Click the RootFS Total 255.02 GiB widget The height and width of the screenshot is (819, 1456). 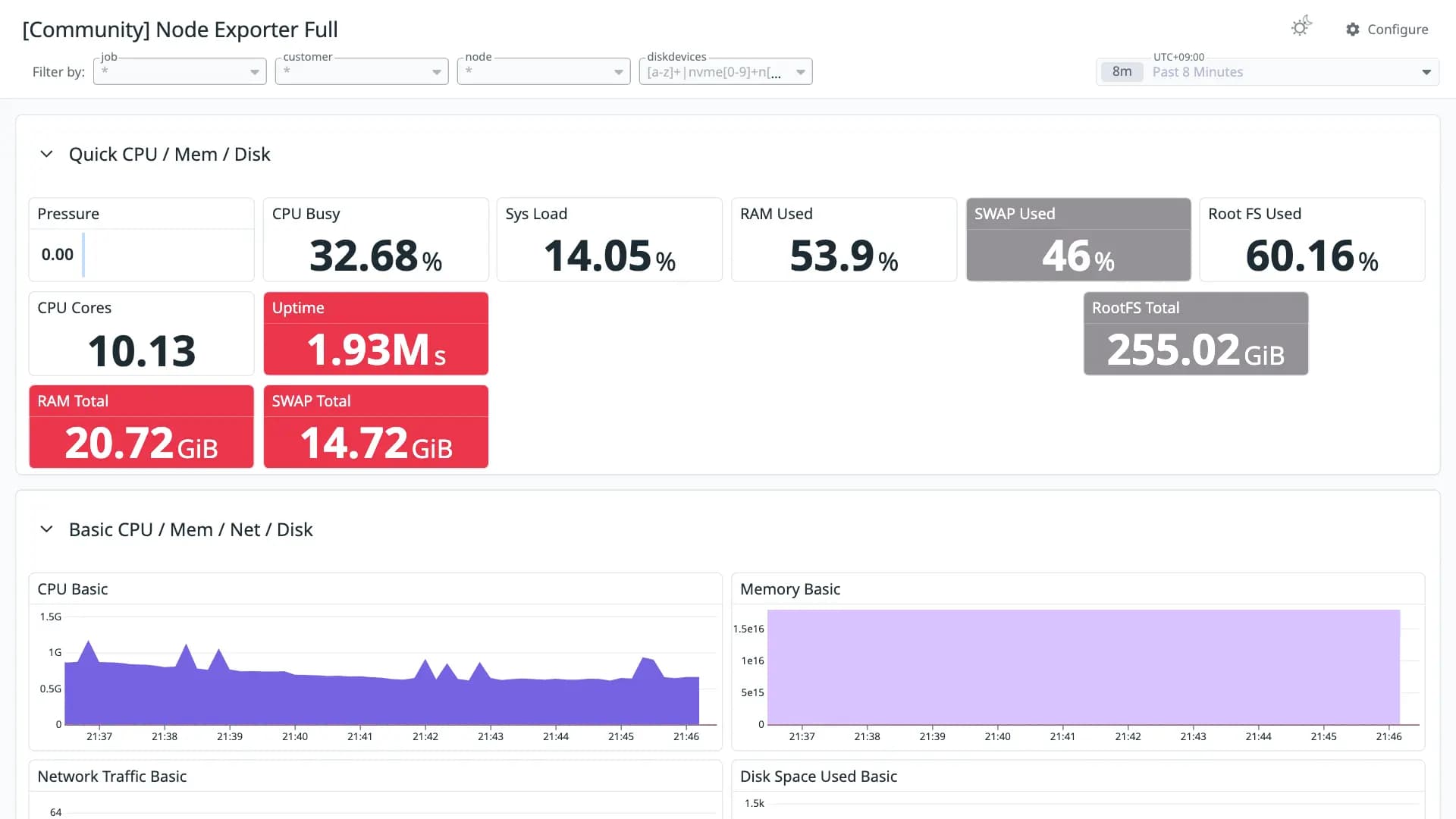click(x=1195, y=334)
